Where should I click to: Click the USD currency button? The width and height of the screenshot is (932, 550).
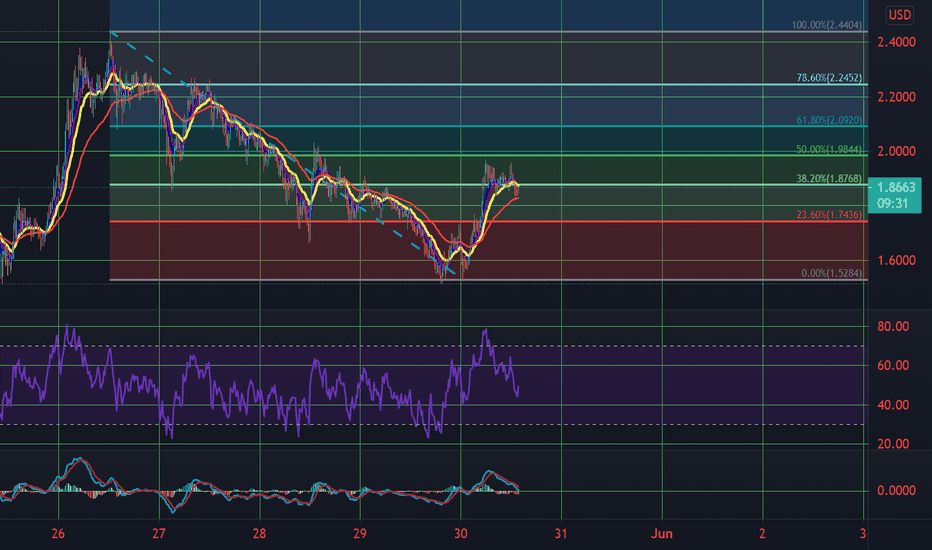pyautogui.click(x=899, y=15)
